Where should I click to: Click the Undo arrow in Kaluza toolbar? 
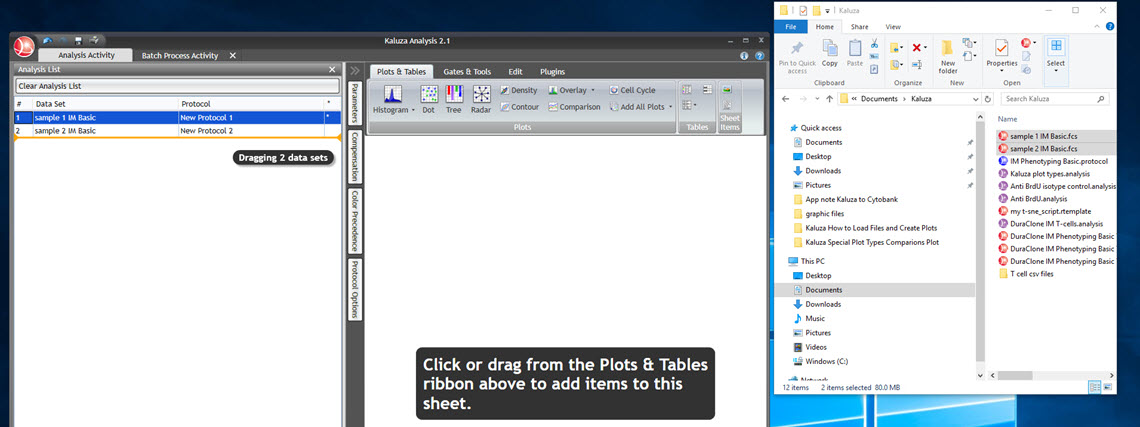(x=48, y=40)
